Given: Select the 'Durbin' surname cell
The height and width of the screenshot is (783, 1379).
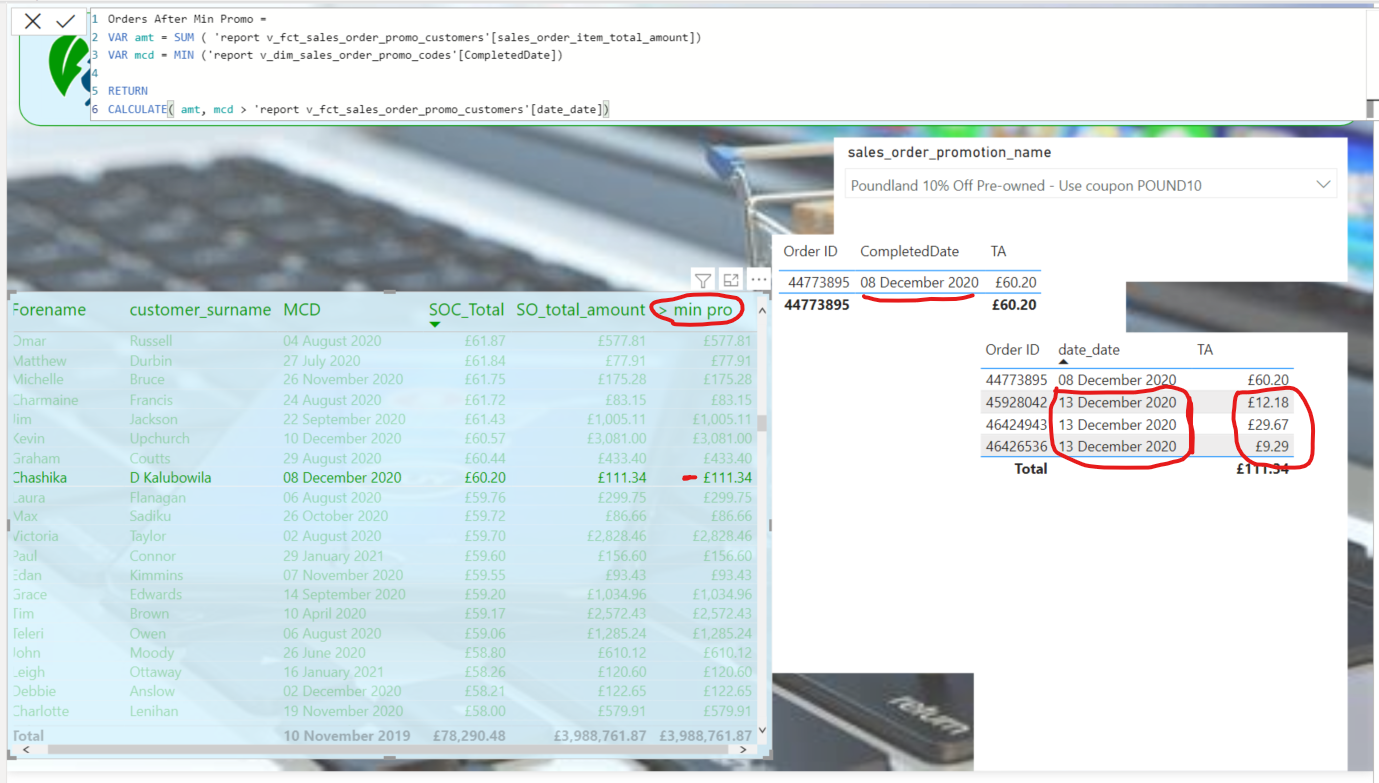Looking at the screenshot, I should 150,361.
